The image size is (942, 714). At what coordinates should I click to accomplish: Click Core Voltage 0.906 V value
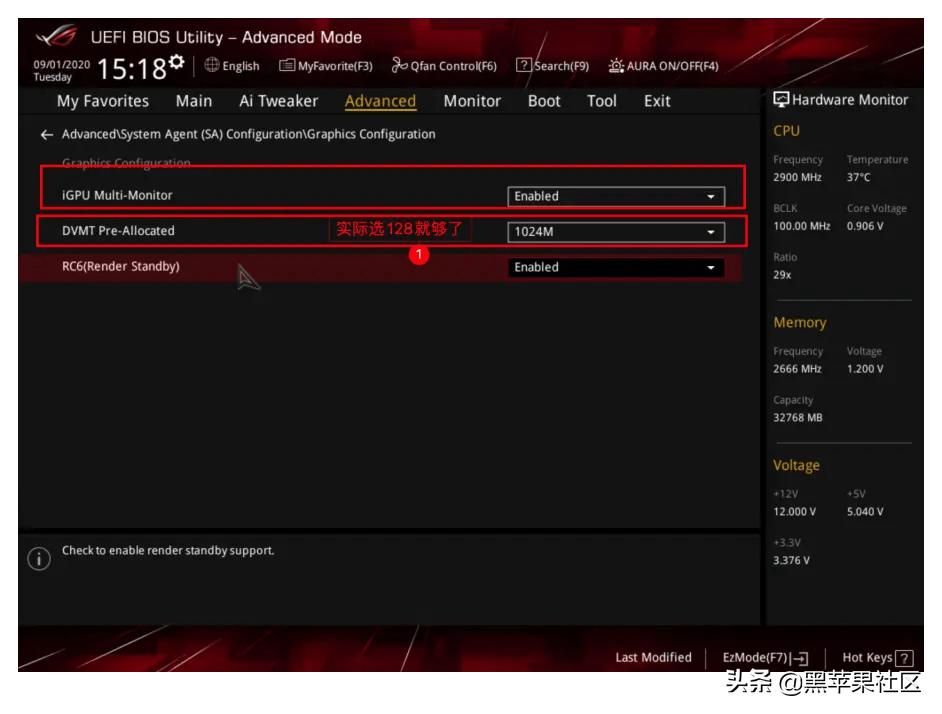[x=865, y=226]
